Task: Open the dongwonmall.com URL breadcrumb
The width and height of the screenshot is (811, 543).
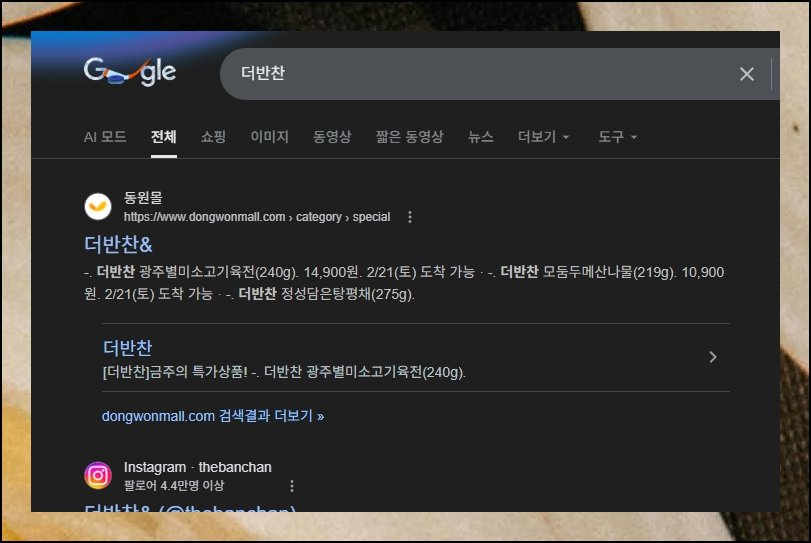Action: tap(257, 217)
